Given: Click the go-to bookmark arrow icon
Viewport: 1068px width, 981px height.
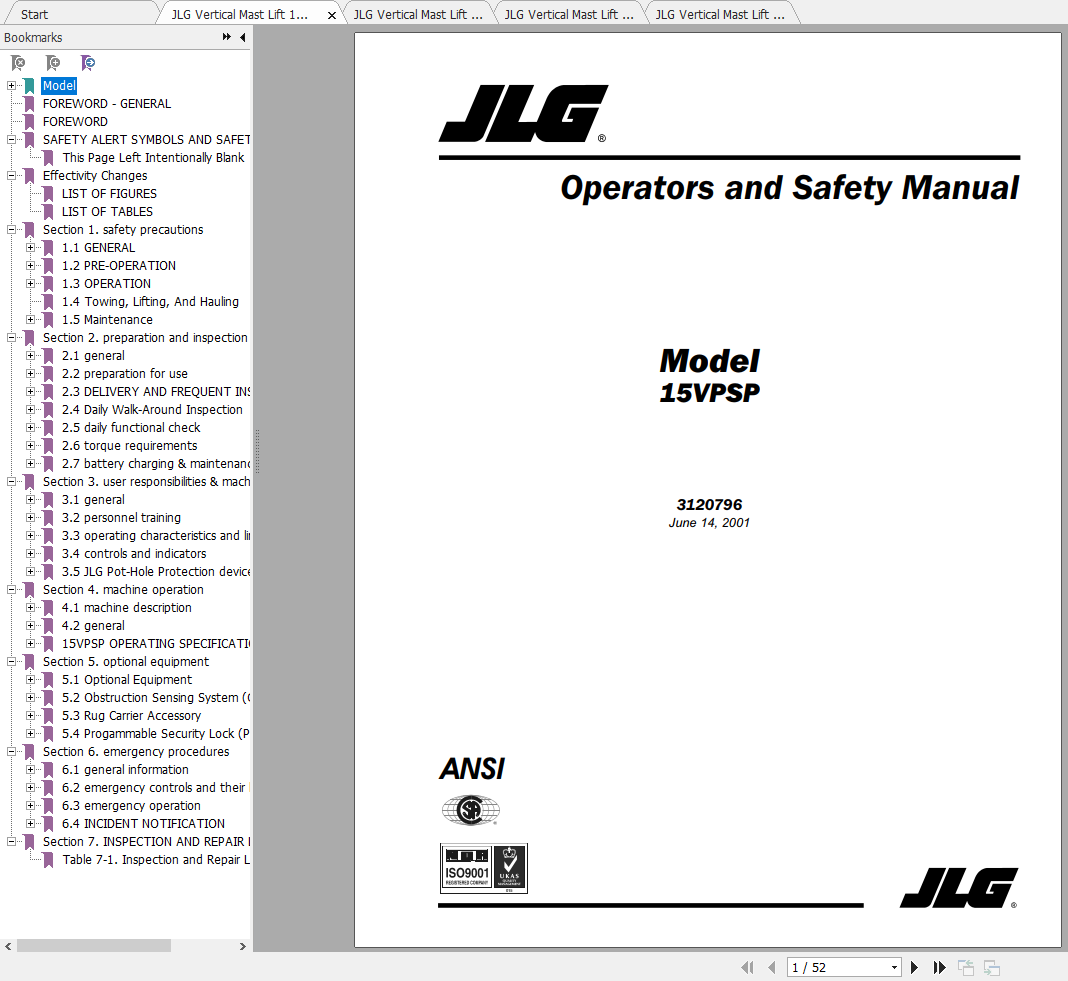Looking at the screenshot, I should pyautogui.click(x=88, y=63).
